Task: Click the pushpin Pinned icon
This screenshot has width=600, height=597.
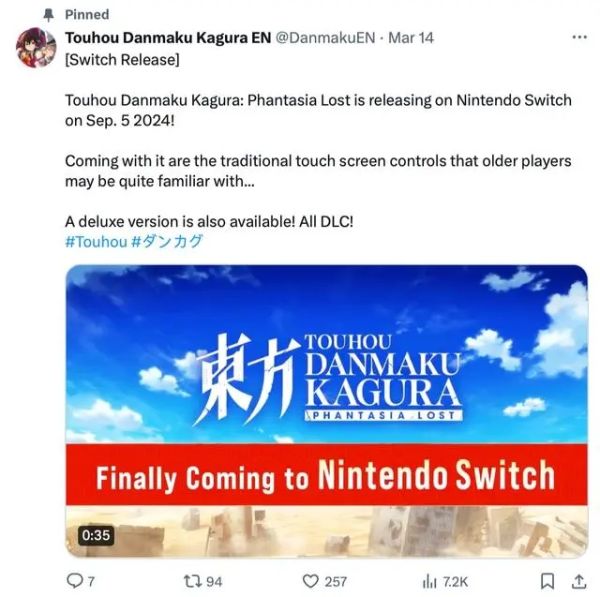Action: [48, 15]
